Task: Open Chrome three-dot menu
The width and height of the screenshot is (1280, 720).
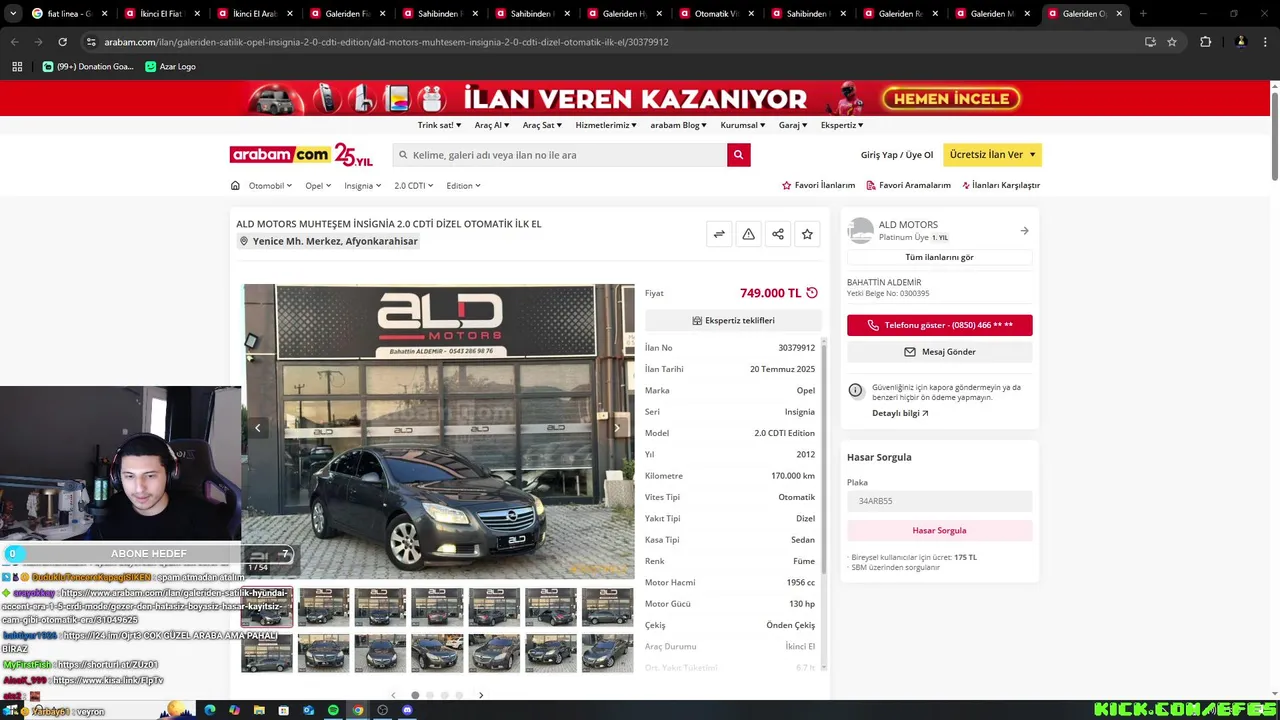Action: pos(1265,42)
